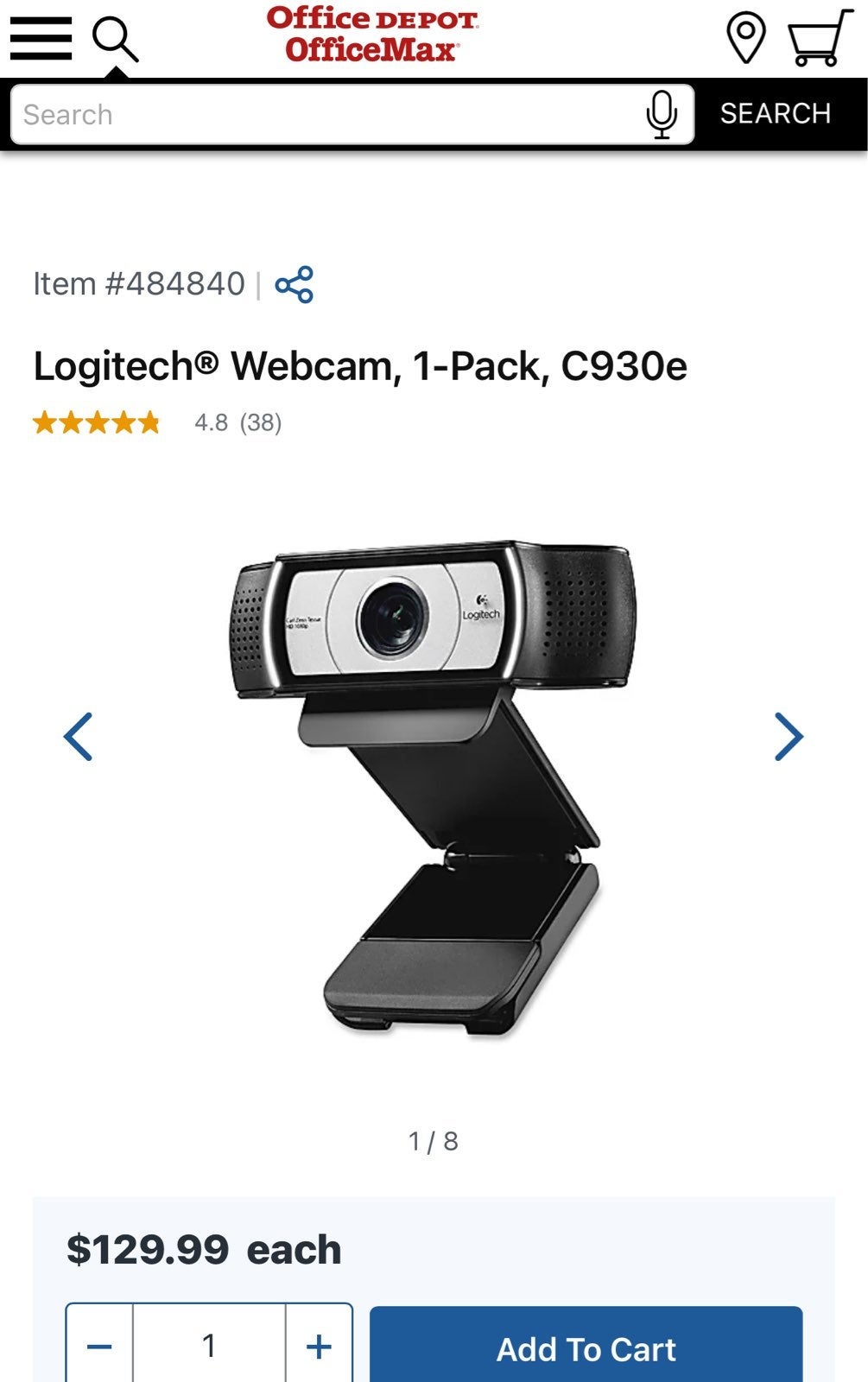The image size is (868, 1382).
Task: Activate voice search microphone
Action: click(x=662, y=114)
